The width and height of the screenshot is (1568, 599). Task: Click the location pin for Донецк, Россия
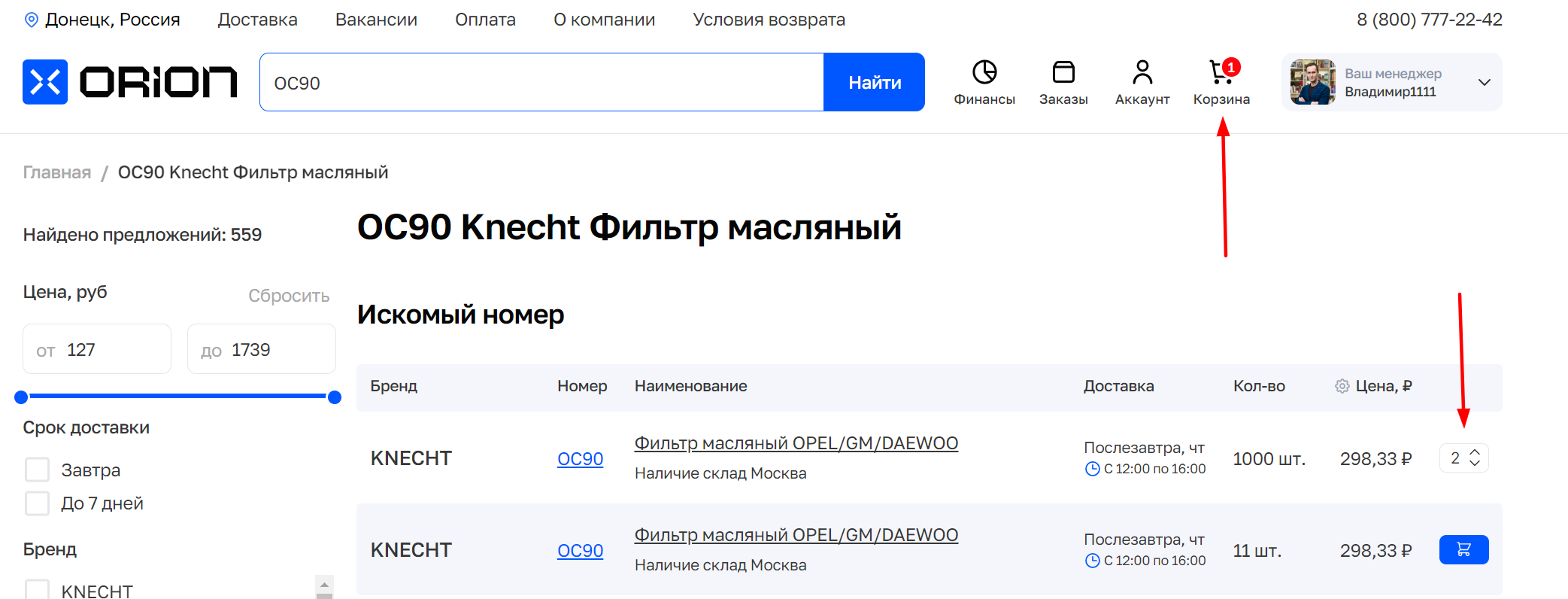tap(32, 20)
